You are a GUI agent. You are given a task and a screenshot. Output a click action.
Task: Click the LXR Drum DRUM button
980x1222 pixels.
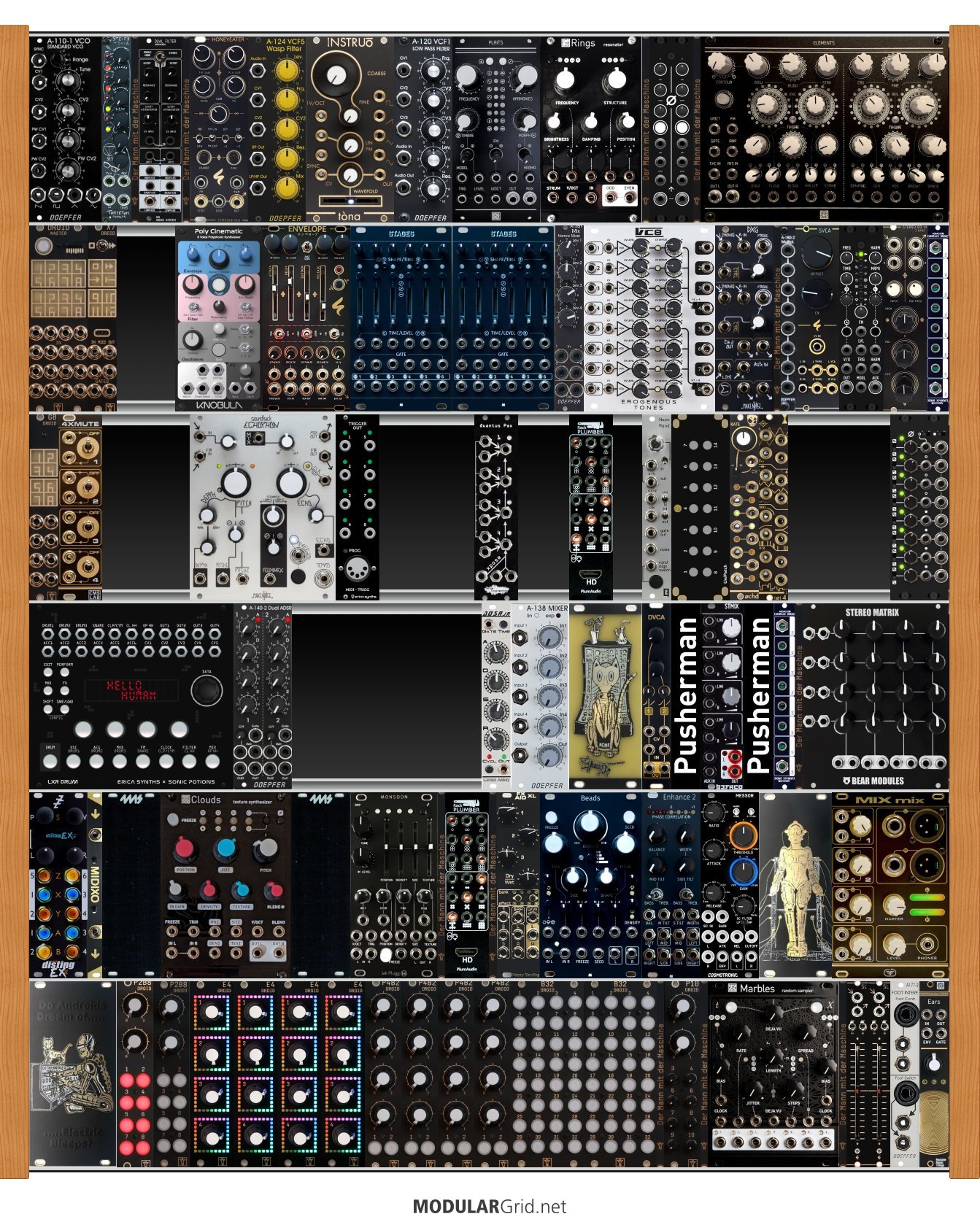(50, 761)
